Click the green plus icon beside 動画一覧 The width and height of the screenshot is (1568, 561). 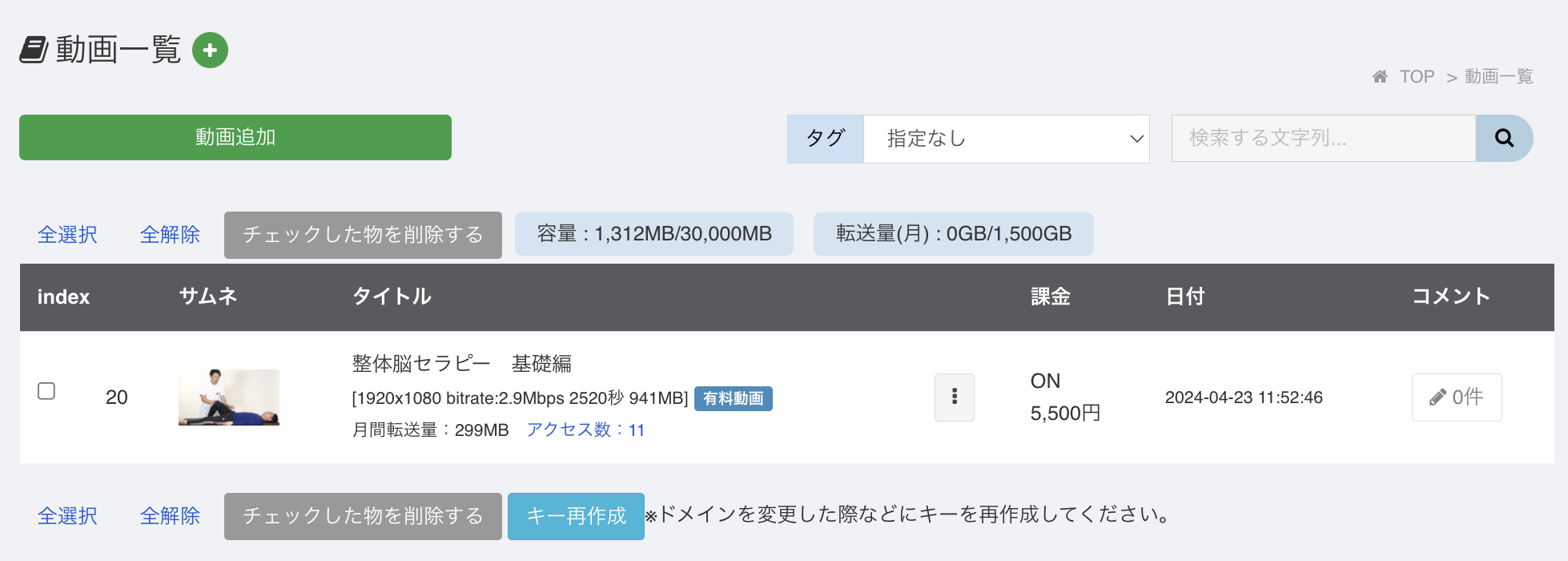point(210,50)
